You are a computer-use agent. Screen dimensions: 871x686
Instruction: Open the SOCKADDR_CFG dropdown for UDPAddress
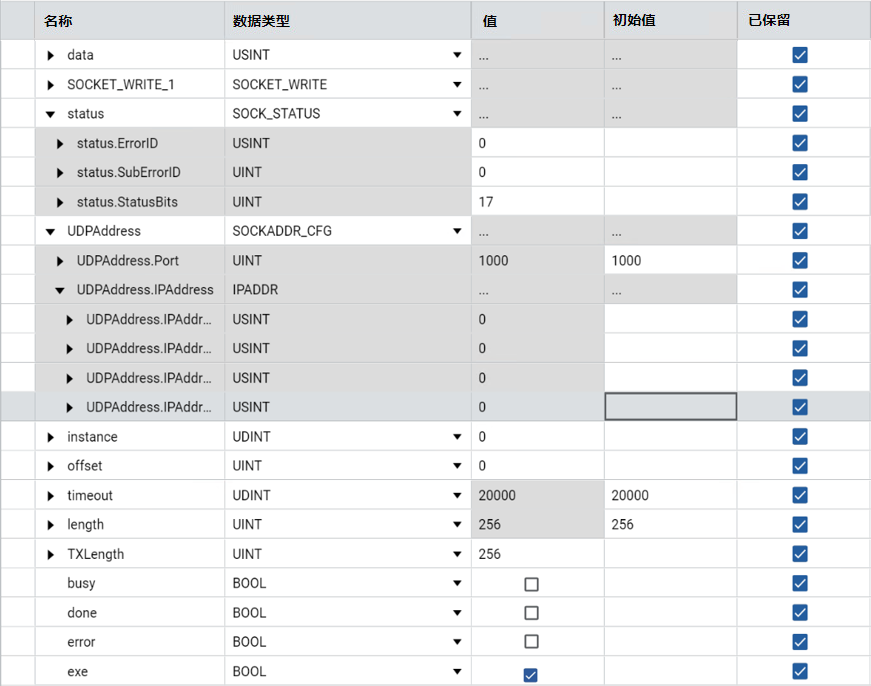tap(457, 230)
